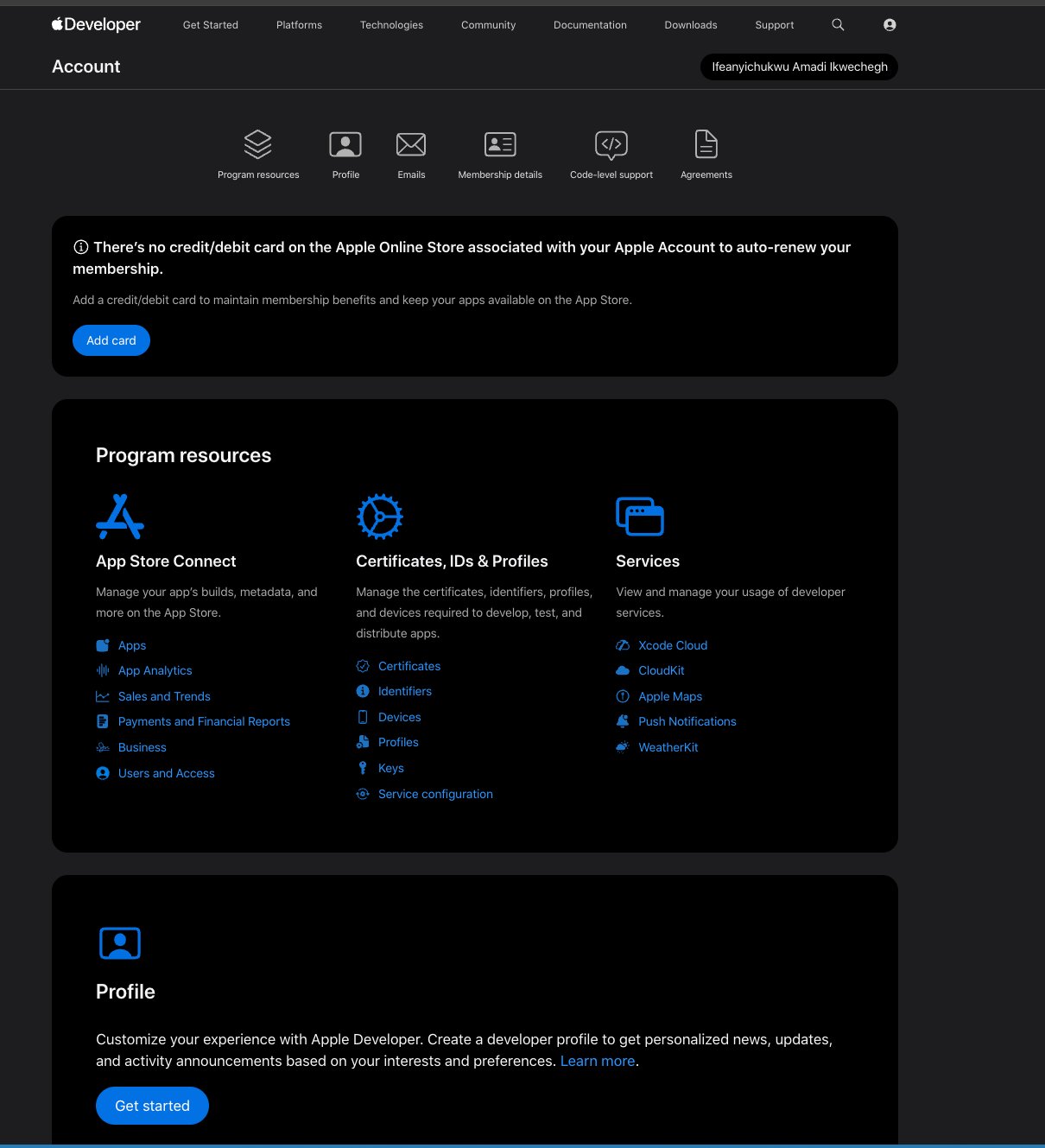This screenshot has width=1045, height=1148.
Task: Click the Services windows icon
Action: pyautogui.click(x=640, y=517)
